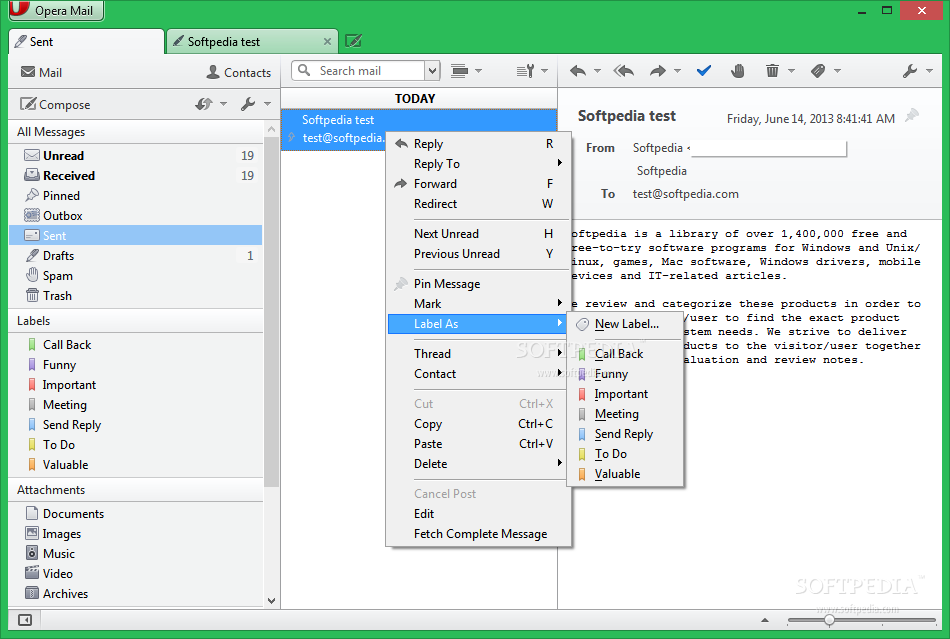Mark as spam with the hand icon
The width and height of the screenshot is (950, 639).
pyautogui.click(x=737, y=71)
